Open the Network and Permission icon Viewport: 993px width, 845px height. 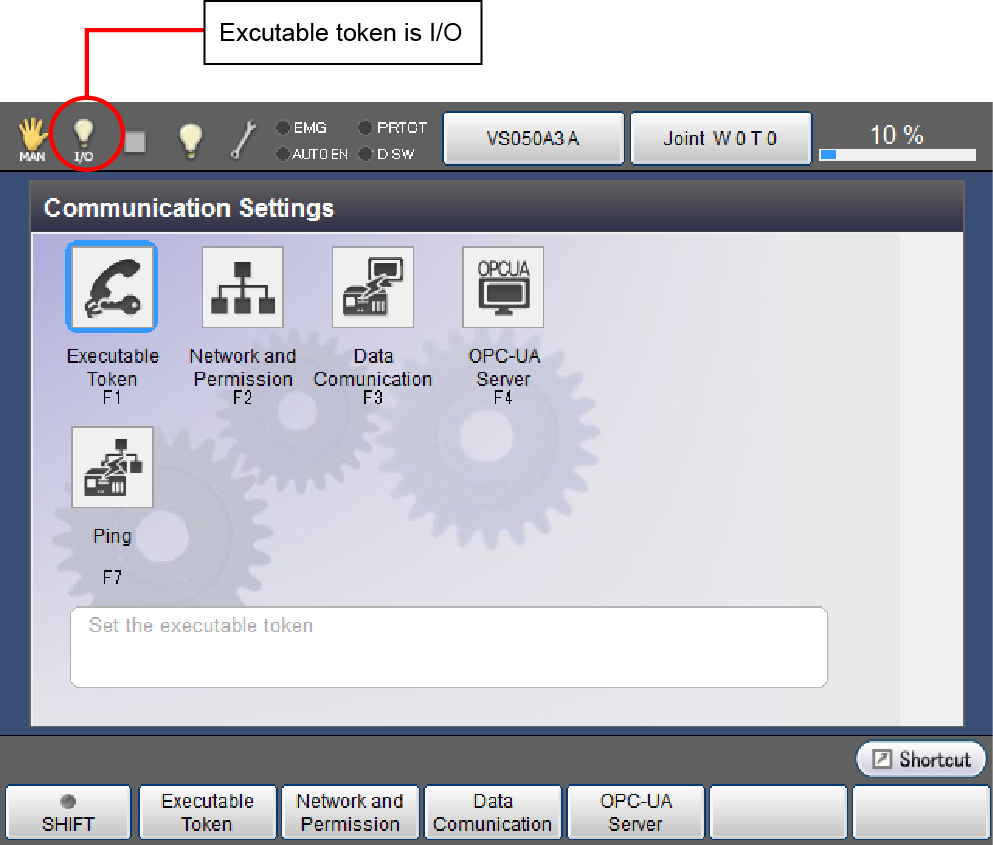point(242,288)
